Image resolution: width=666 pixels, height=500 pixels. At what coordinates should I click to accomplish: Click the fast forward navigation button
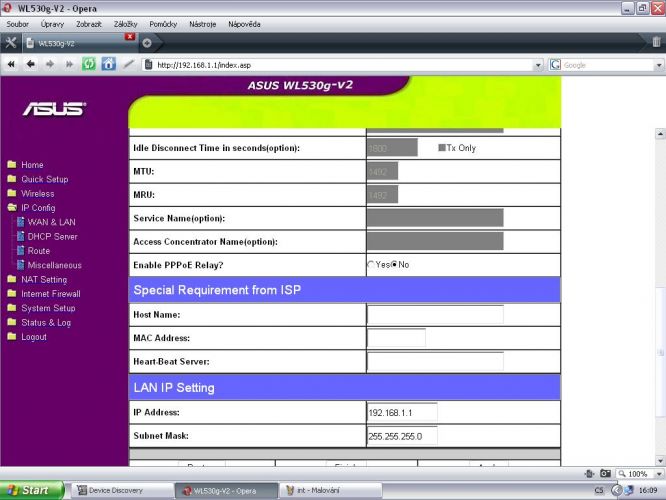click(69, 65)
